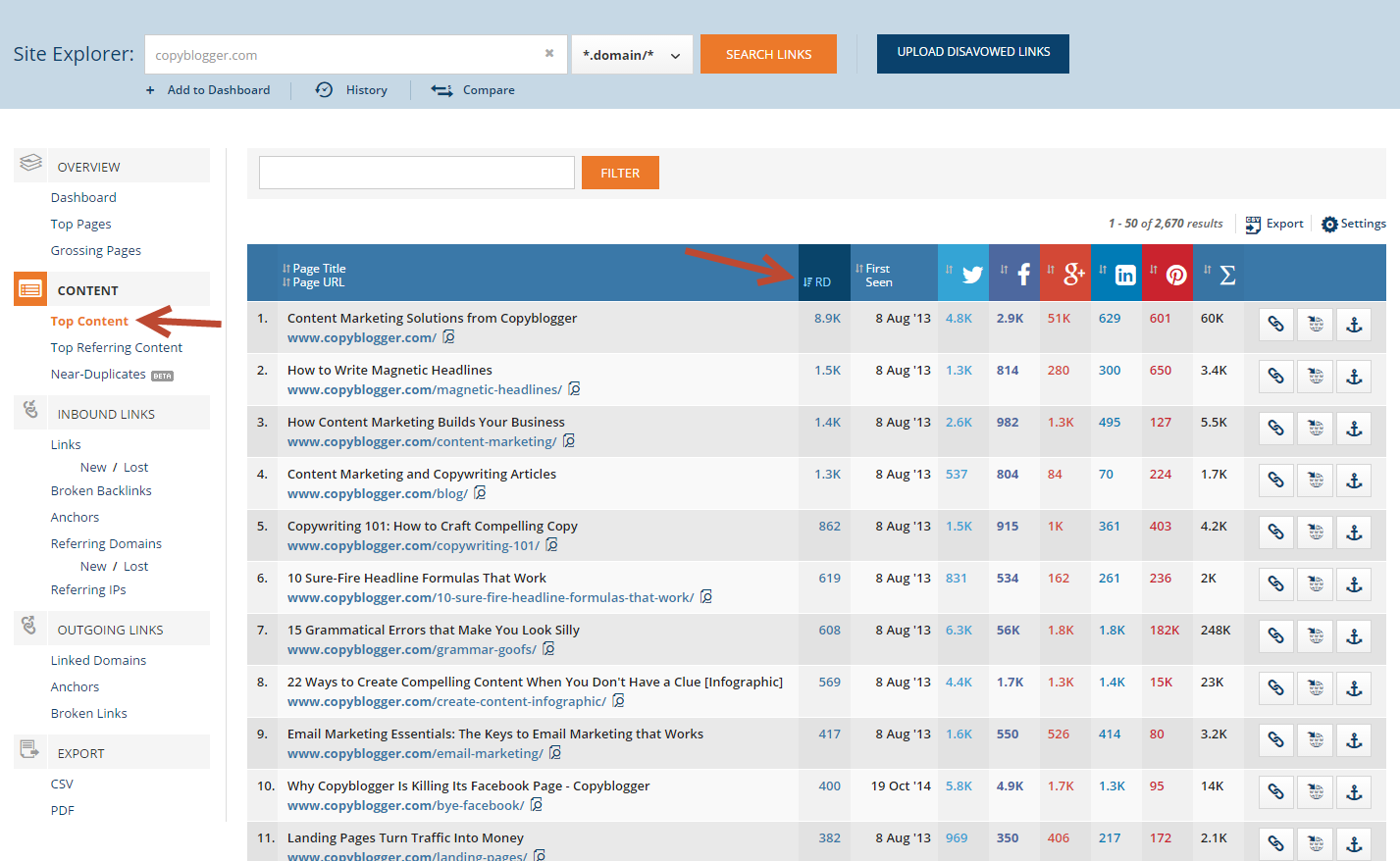Screen dimensions: 1400x861
Task: Click the orange Filter button
Action: click(x=620, y=173)
